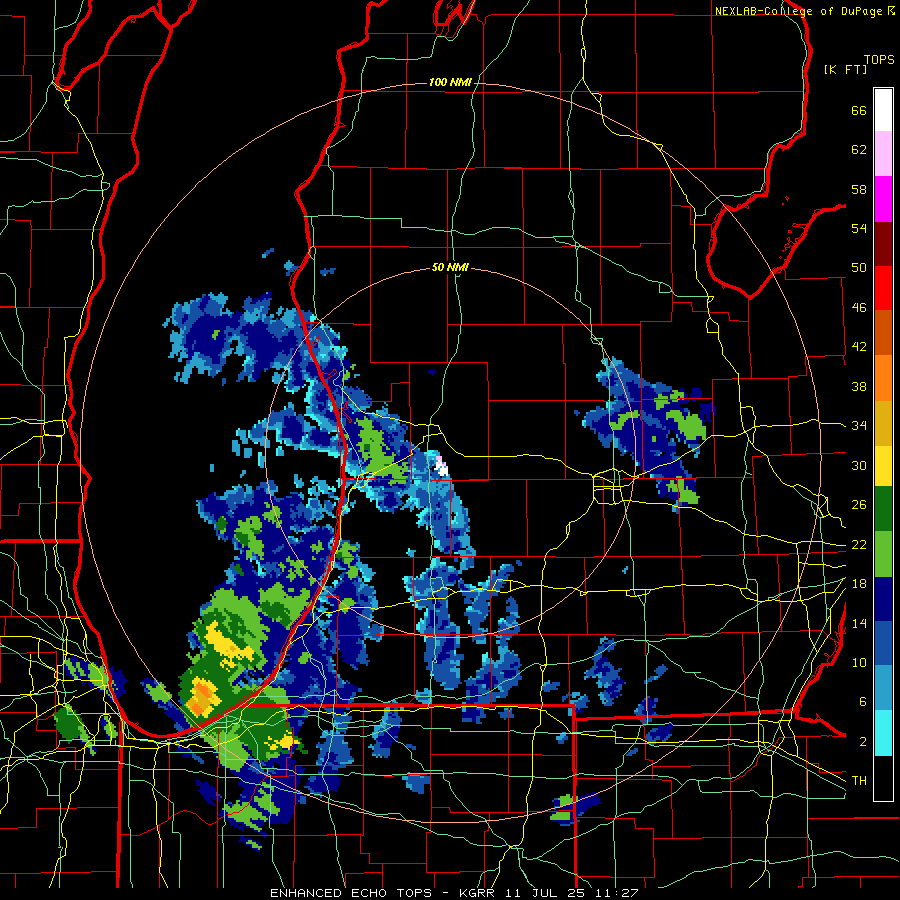Pick the light blue legend swatch
This screenshot has width=900, height=900.
pos(883,688)
